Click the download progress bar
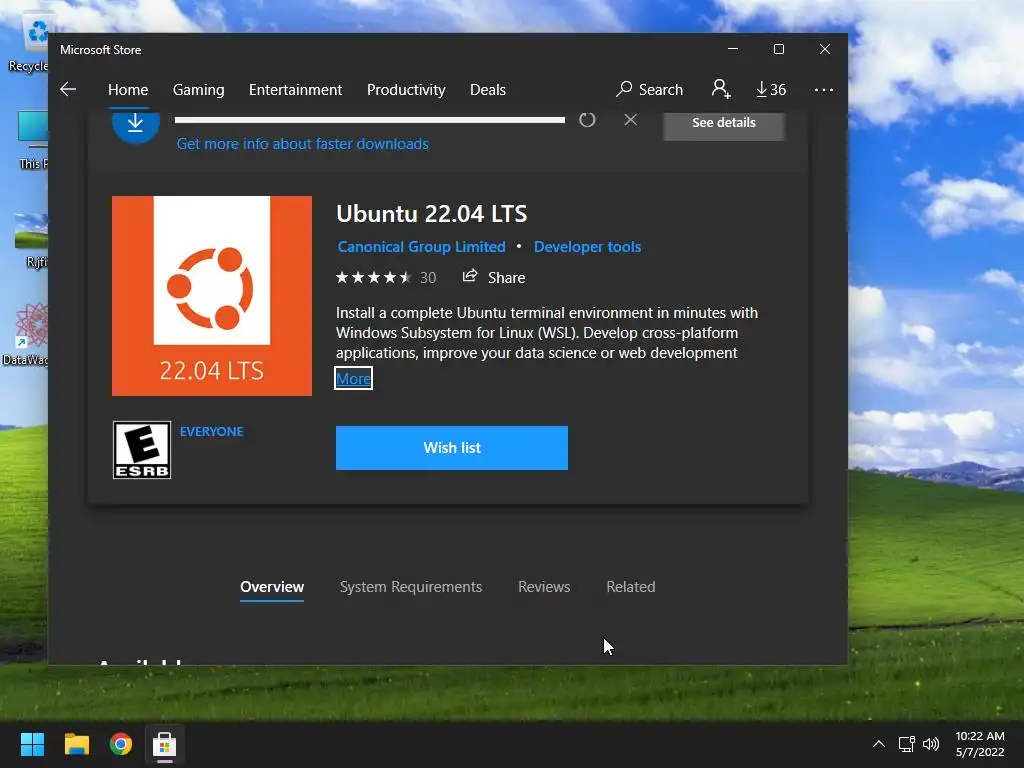The image size is (1024, 768). point(370,120)
